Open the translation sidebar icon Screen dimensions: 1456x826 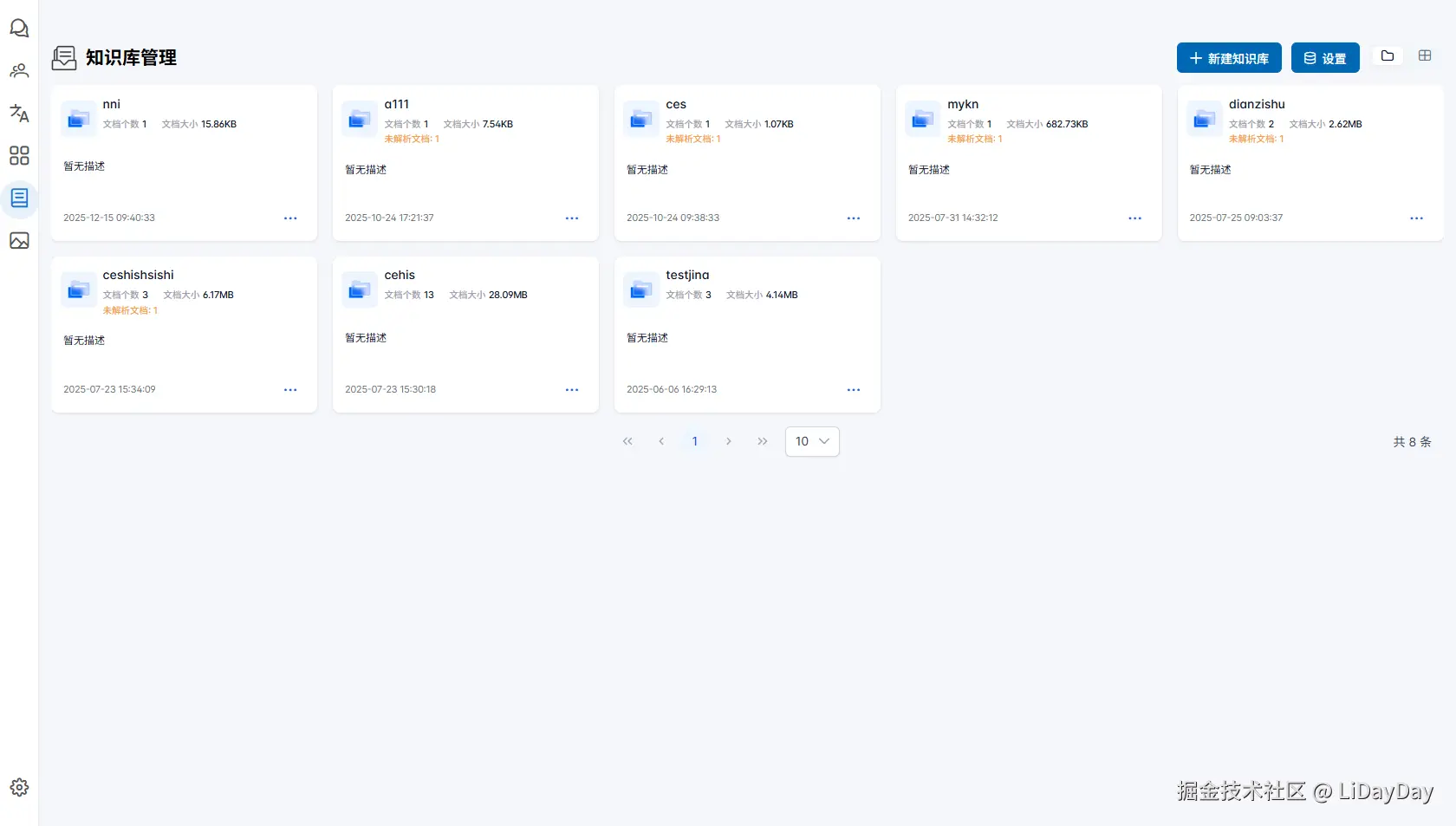tap(19, 114)
